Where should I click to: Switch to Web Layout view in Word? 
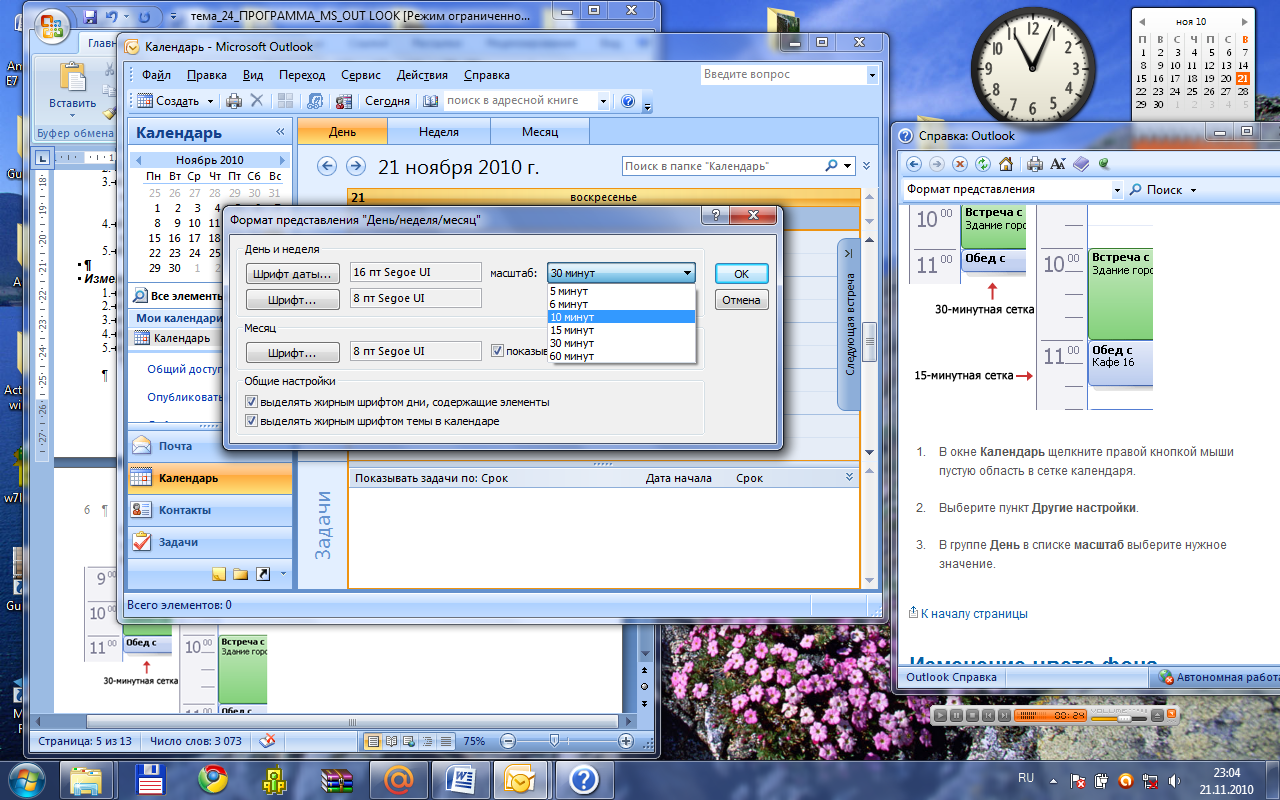[409, 741]
